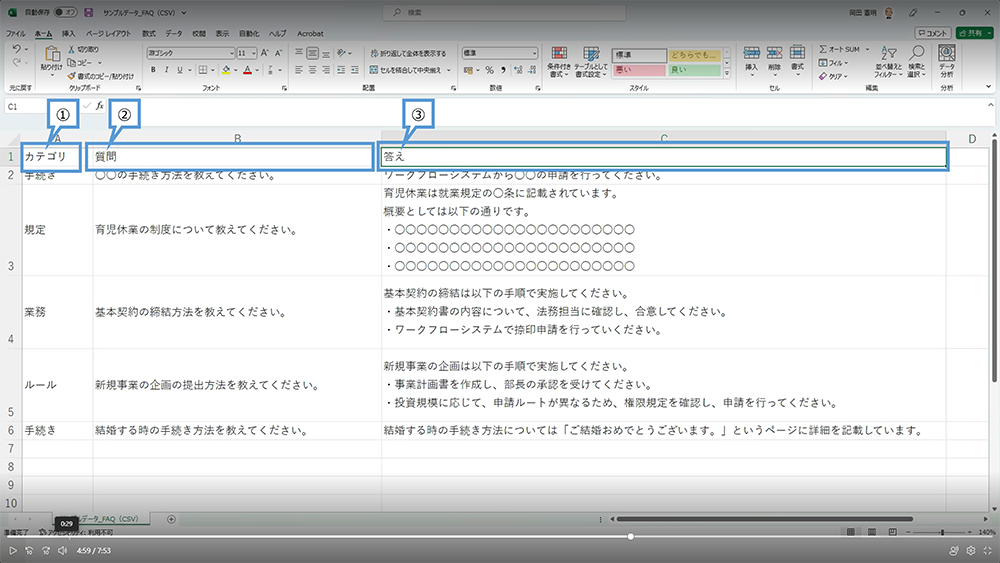Expand the Merge and Center (セルを結合して中央揃え) dropdown arrow
The height and width of the screenshot is (563, 1000).
[449, 70]
